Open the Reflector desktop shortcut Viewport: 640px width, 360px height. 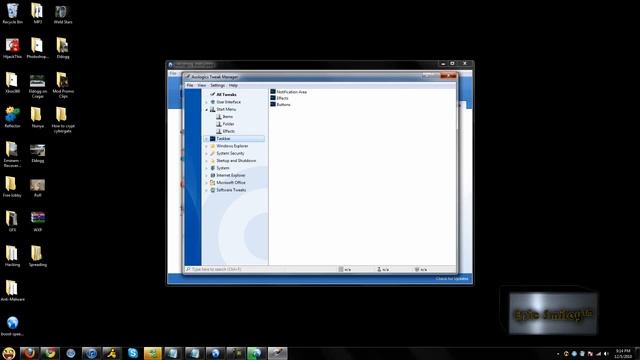pyautogui.click(x=12, y=118)
